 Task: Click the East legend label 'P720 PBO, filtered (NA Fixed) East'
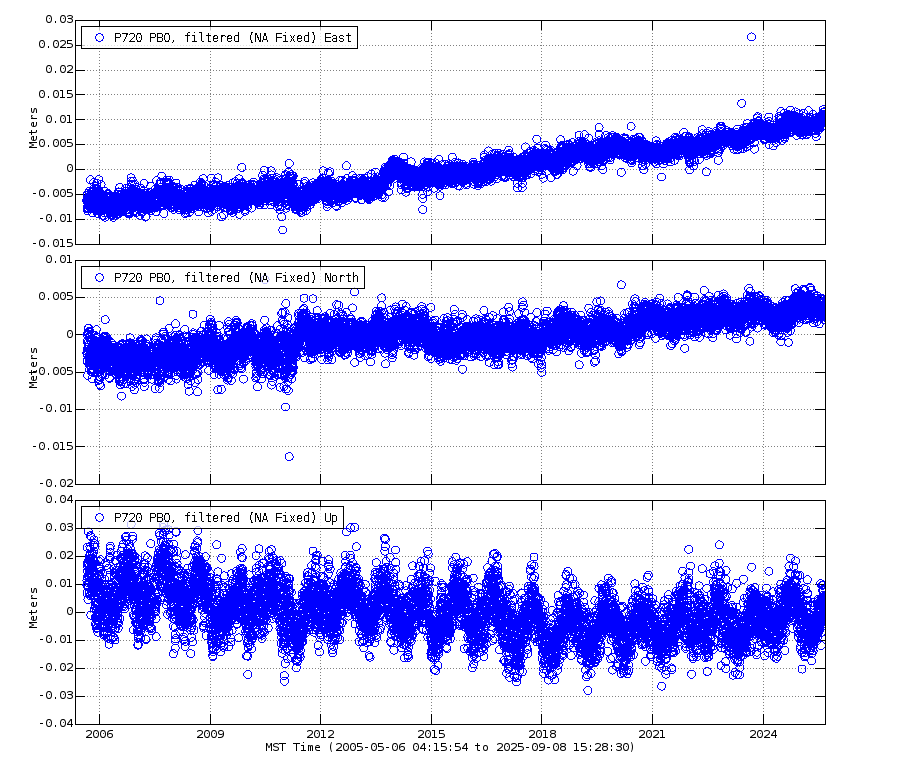[x=232, y=38]
